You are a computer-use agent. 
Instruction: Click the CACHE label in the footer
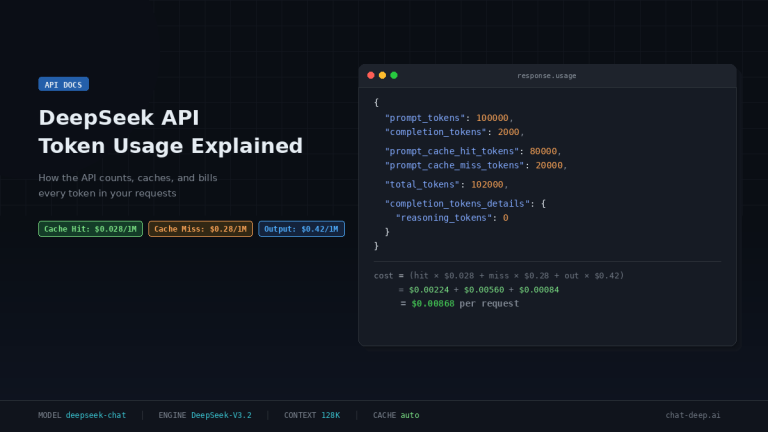(384, 415)
